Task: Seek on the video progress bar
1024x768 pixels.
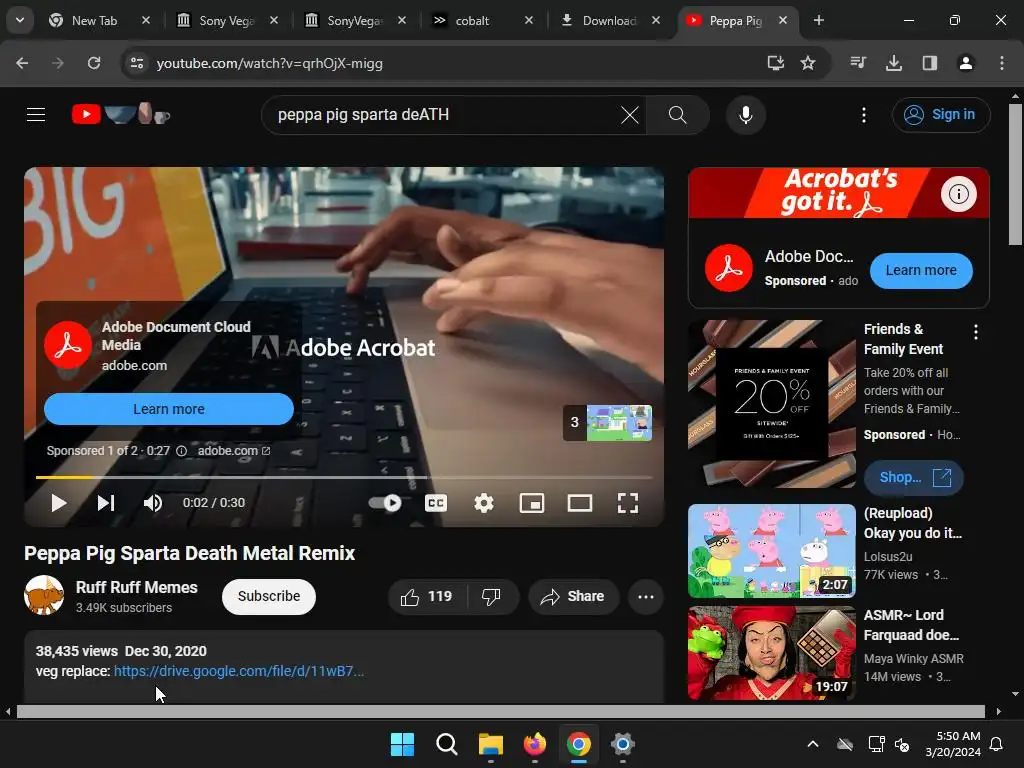Action: coord(344,477)
